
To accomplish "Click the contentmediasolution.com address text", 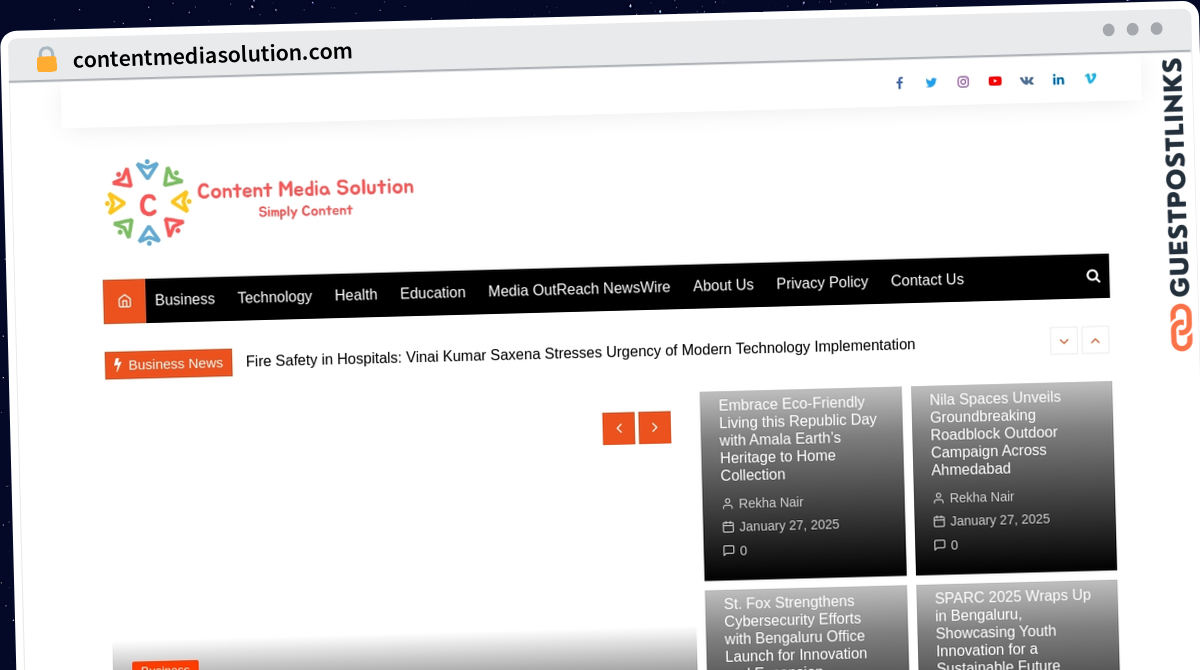I will [213, 54].
